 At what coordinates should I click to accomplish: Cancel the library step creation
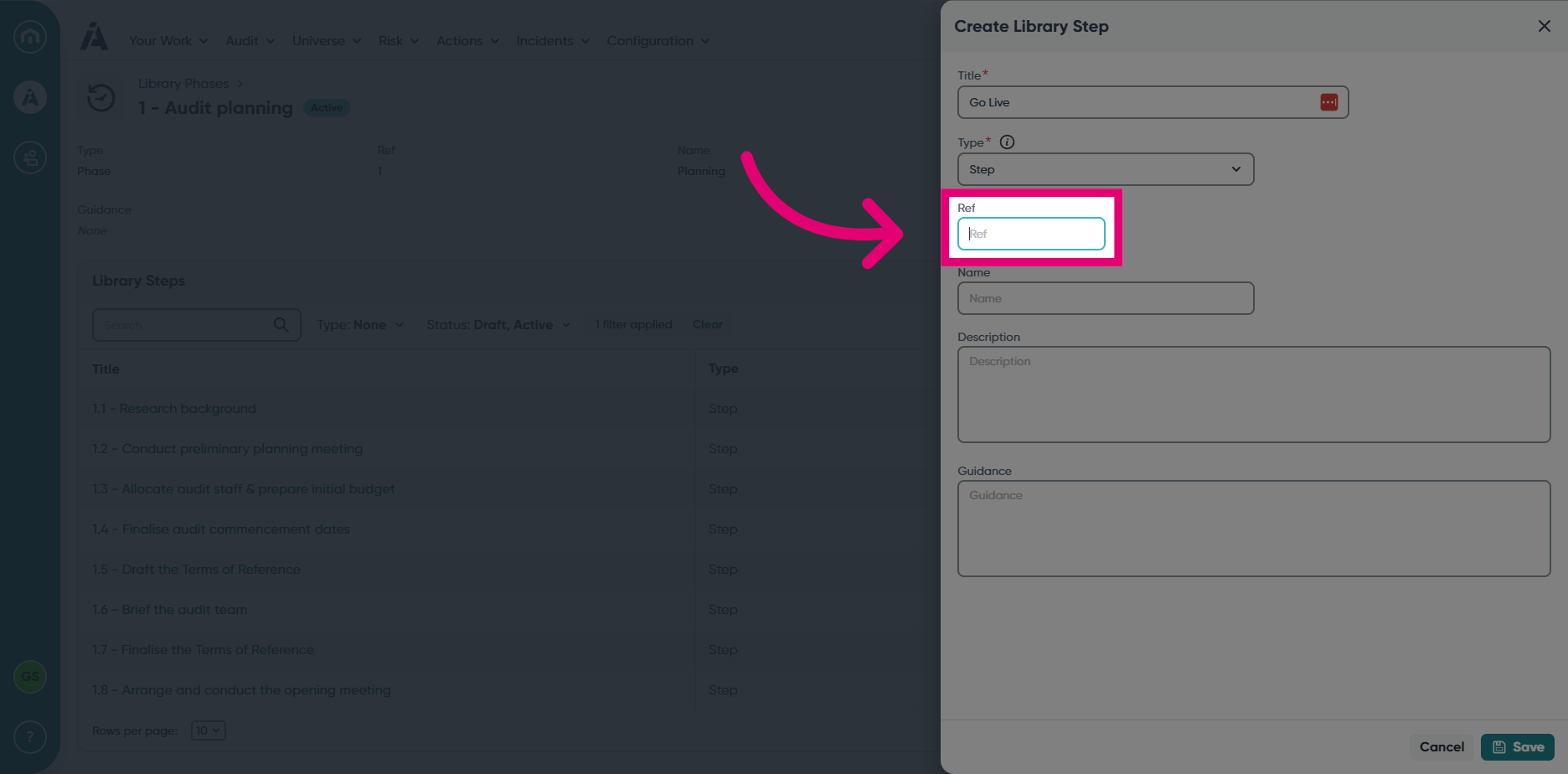point(1442,747)
